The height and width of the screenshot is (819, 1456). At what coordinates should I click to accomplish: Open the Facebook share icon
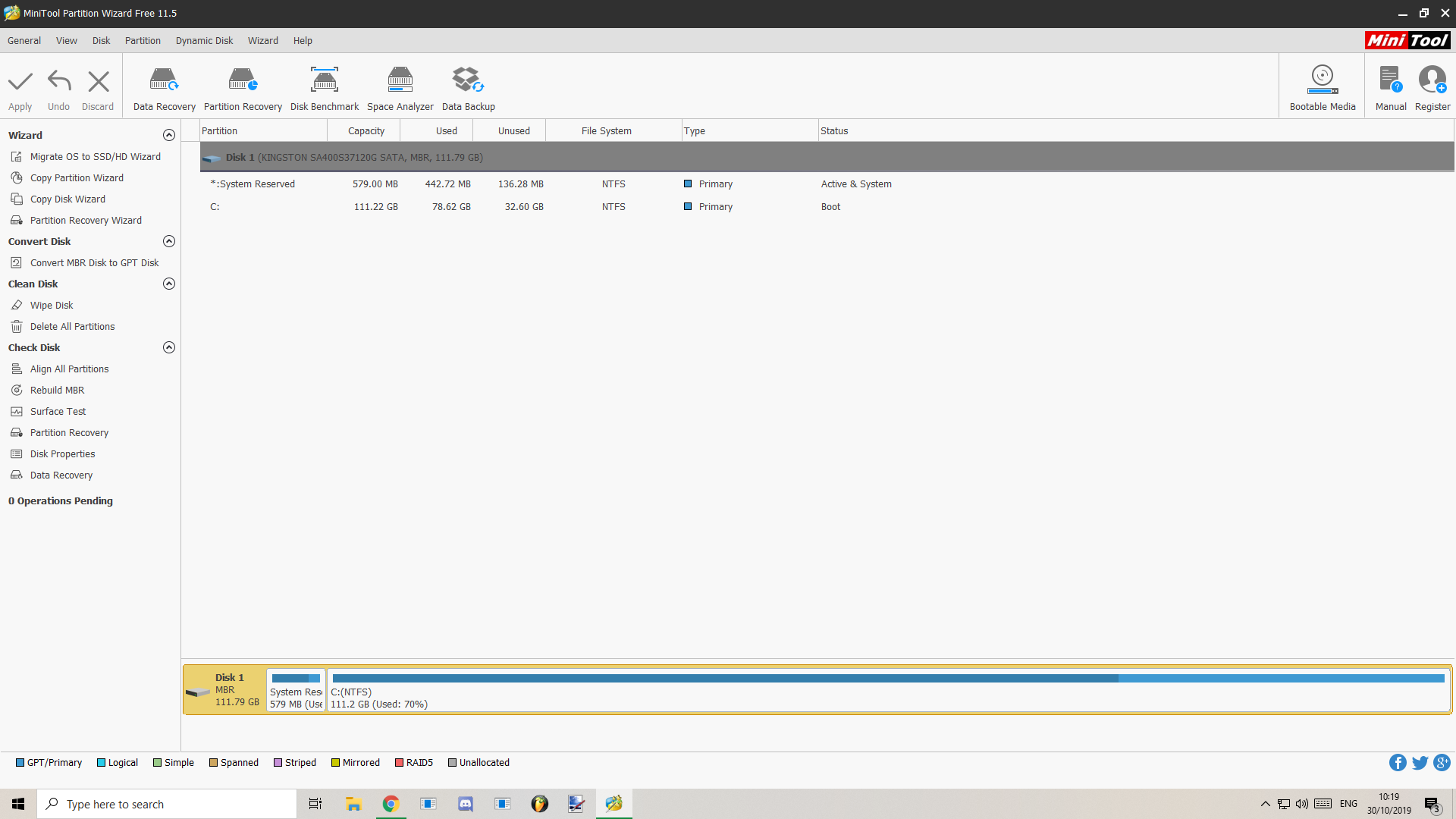coord(1398,763)
